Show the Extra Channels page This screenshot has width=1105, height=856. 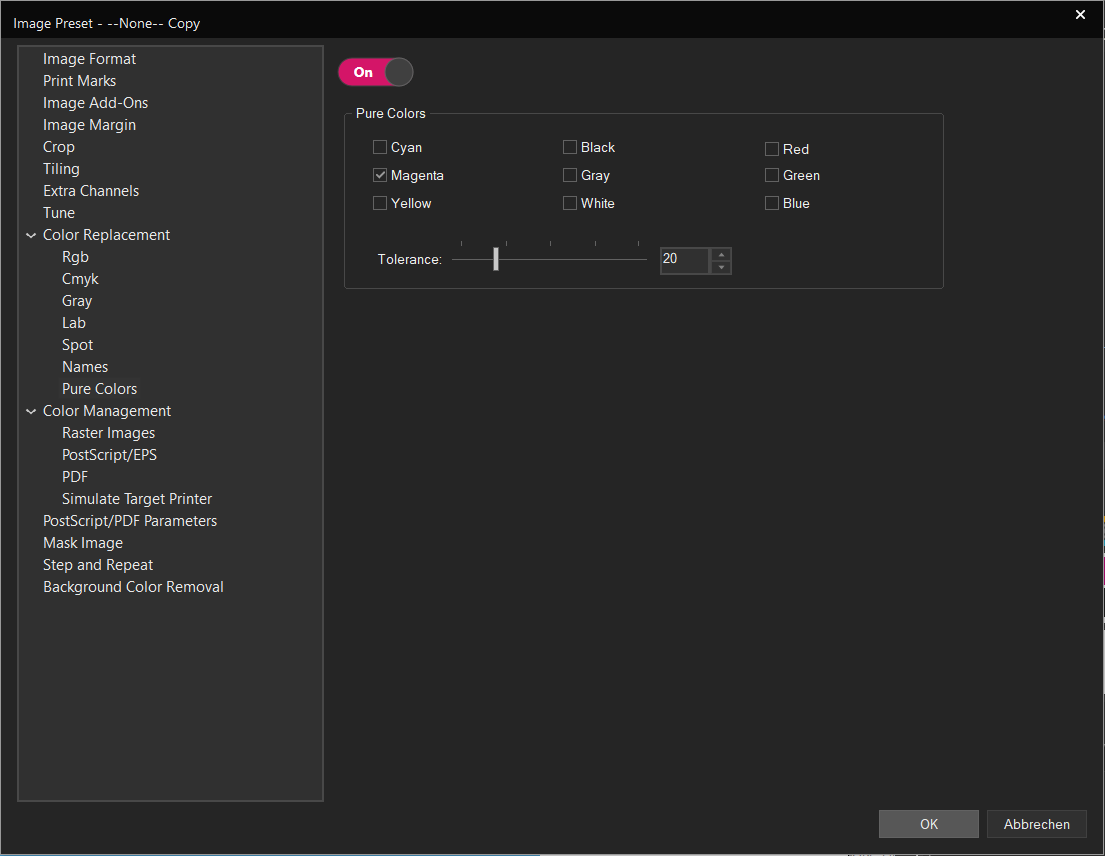(x=91, y=191)
